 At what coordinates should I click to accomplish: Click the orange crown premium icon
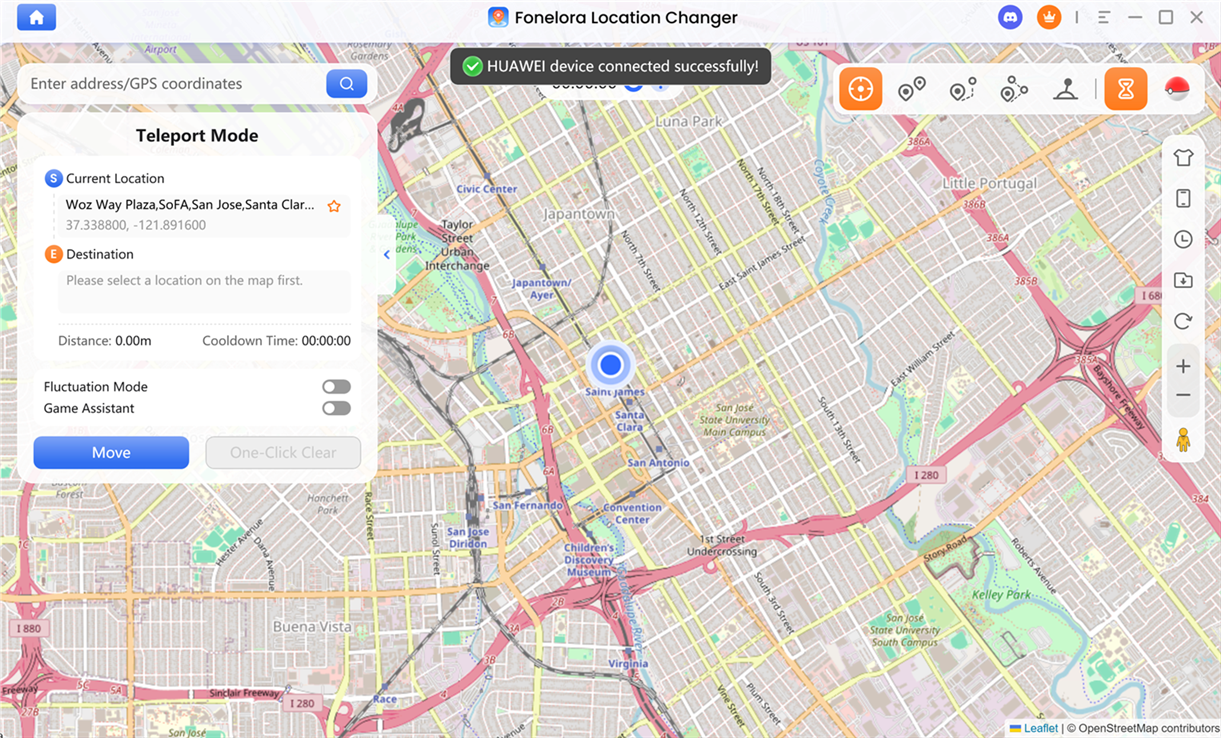click(x=1049, y=17)
